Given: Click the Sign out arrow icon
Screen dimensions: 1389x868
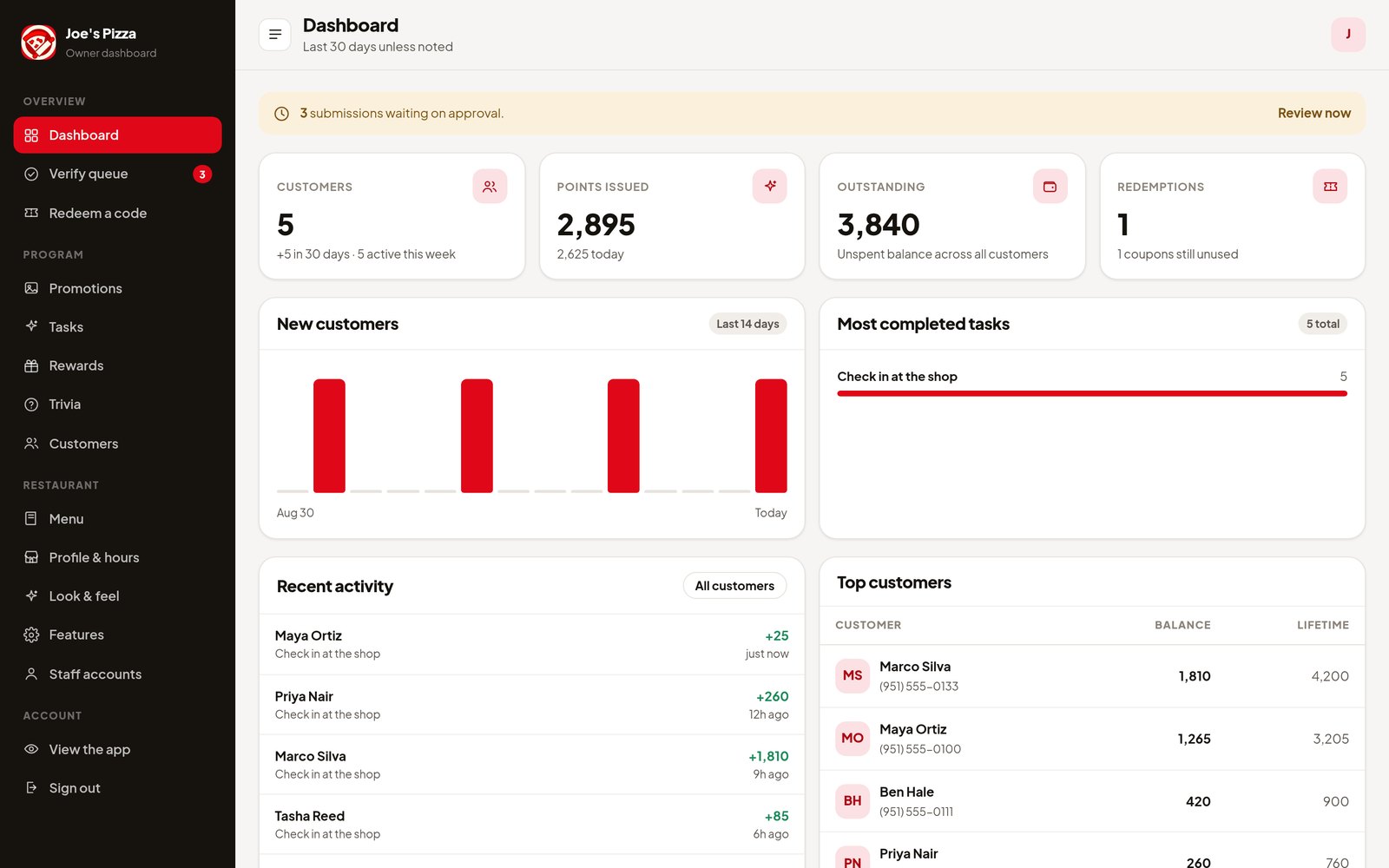Looking at the screenshot, I should [x=31, y=787].
